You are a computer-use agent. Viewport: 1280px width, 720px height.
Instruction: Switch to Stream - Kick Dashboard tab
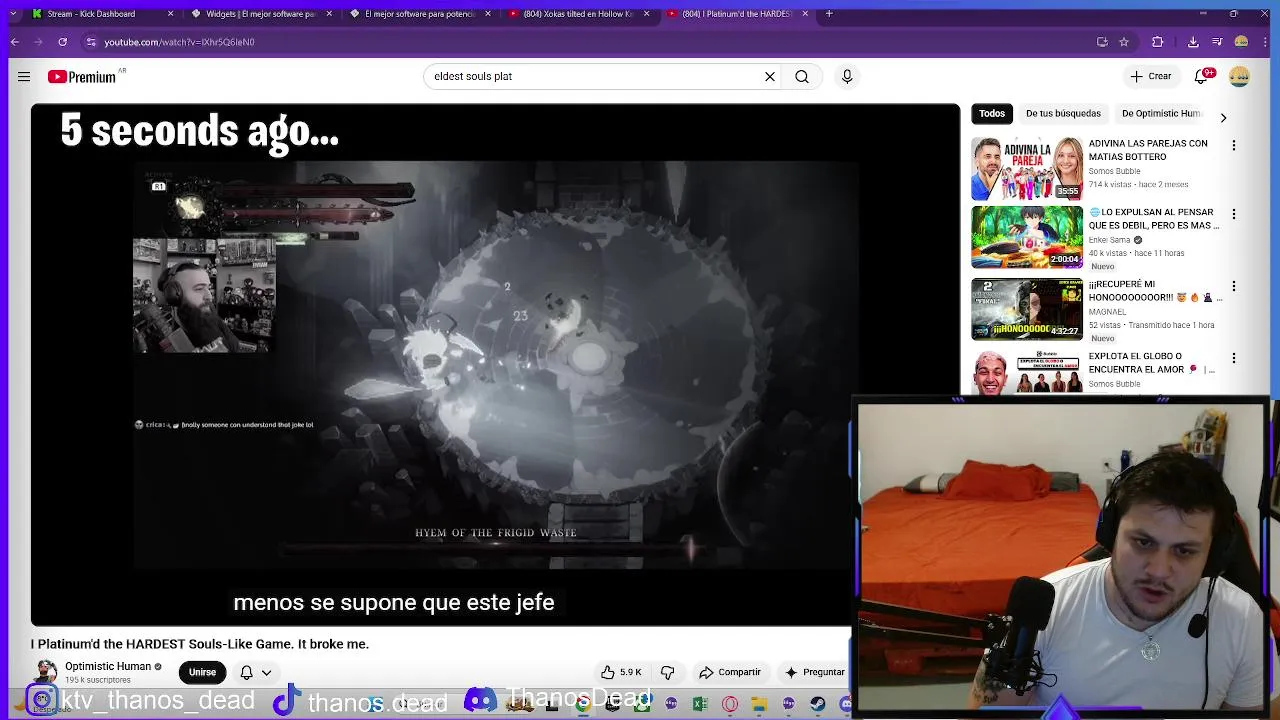coord(102,14)
